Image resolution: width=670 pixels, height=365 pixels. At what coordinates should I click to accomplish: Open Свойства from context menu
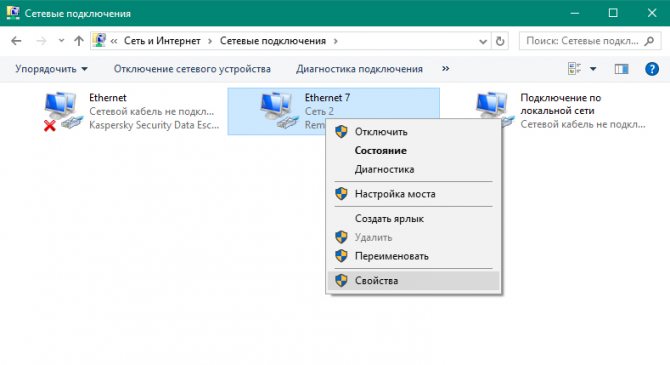[x=413, y=281]
